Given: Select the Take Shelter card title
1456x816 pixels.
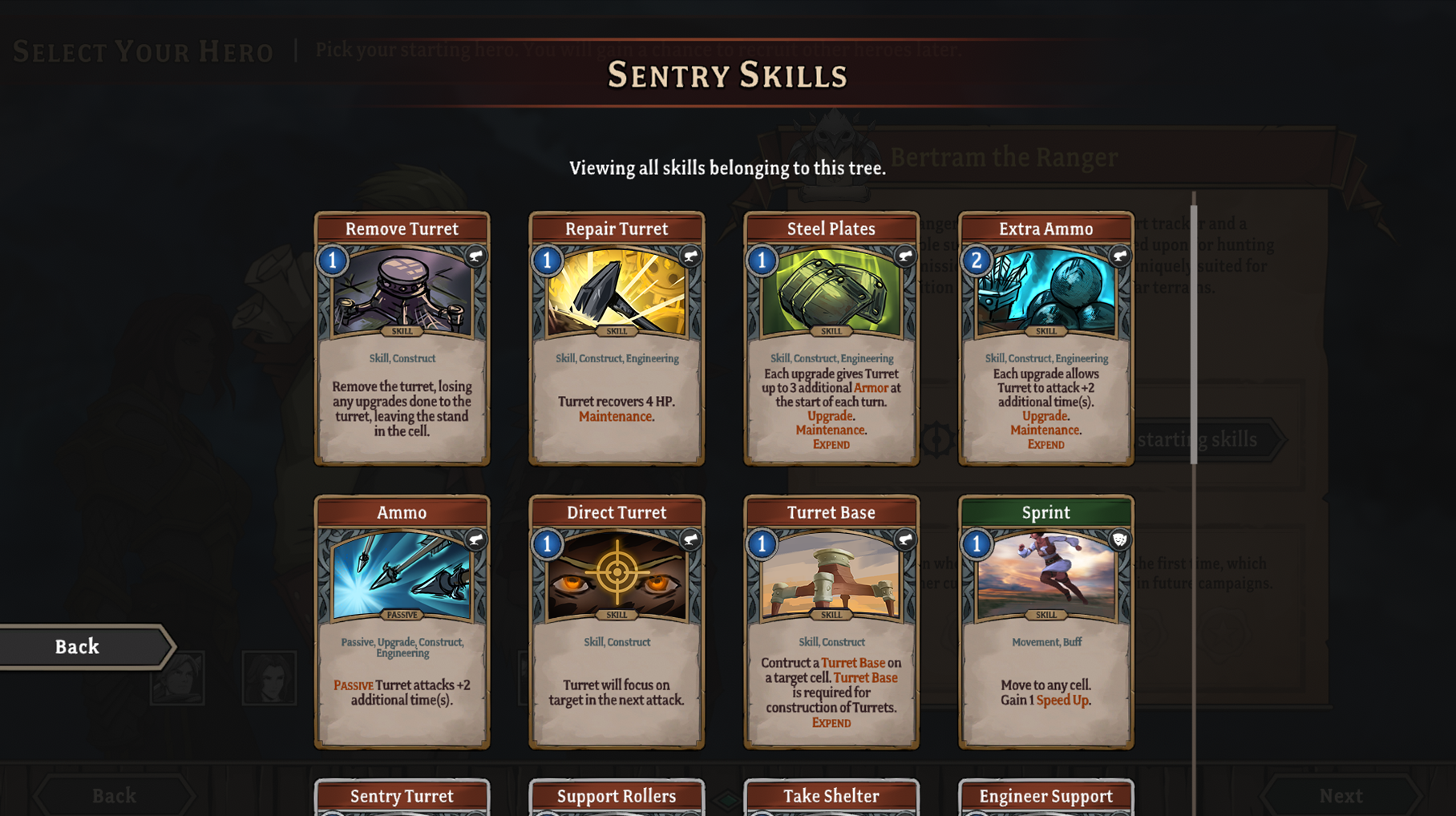Looking at the screenshot, I should coord(831,796).
